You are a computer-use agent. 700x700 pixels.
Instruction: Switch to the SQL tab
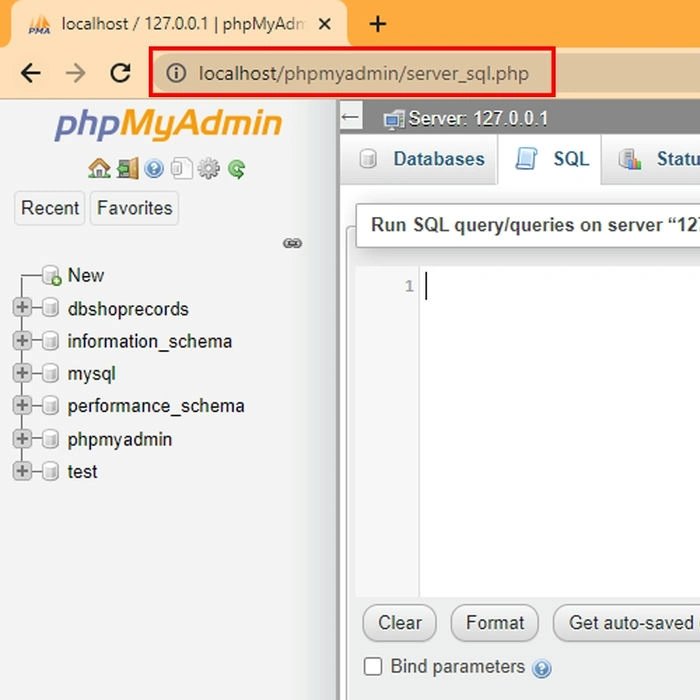550,159
